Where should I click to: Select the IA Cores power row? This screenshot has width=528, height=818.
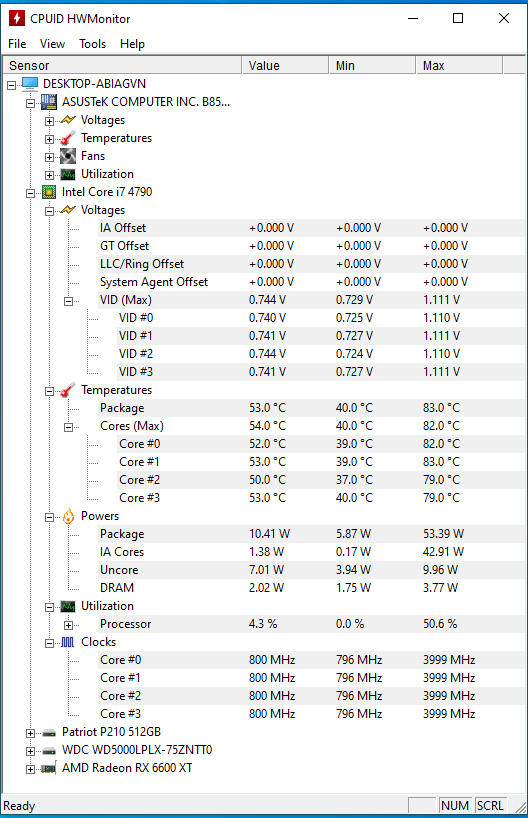(311, 552)
